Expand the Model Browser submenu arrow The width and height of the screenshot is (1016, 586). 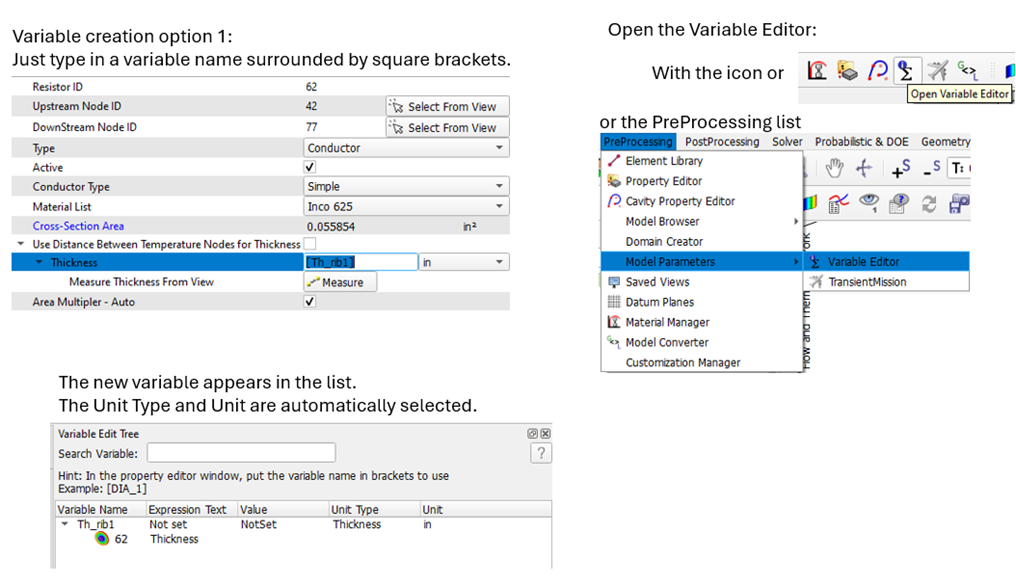point(796,221)
